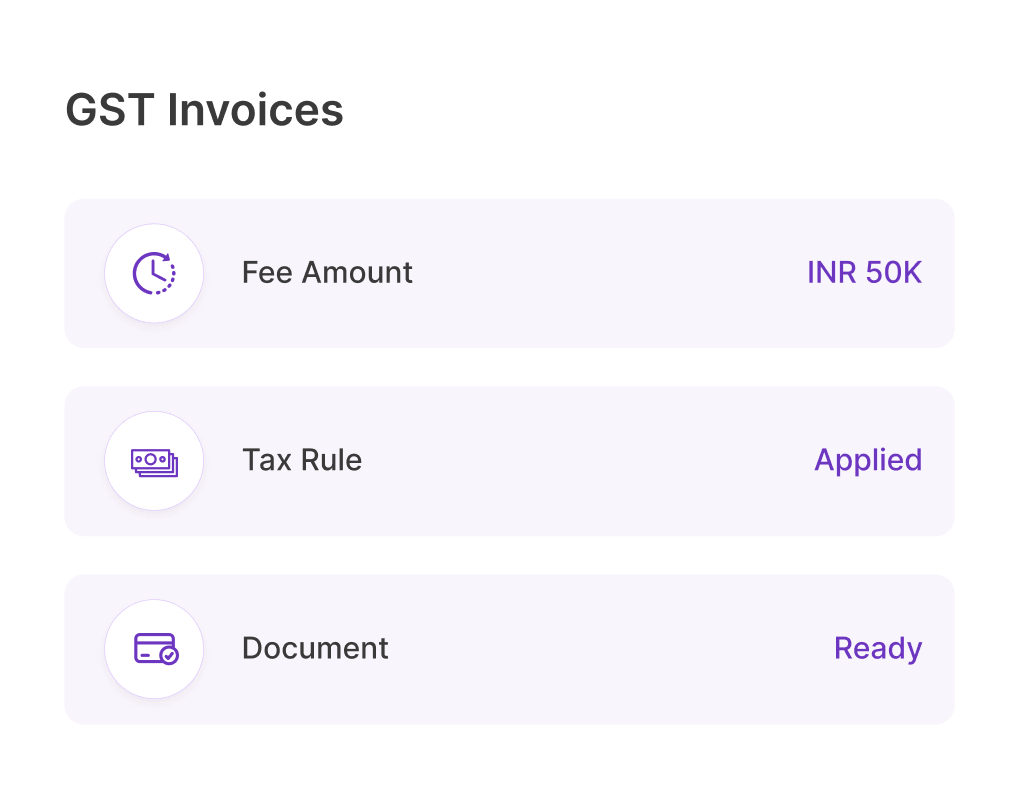Select the Fee Amount label
The width and height of the screenshot is (1020, 807).
(x=327, y=272)
